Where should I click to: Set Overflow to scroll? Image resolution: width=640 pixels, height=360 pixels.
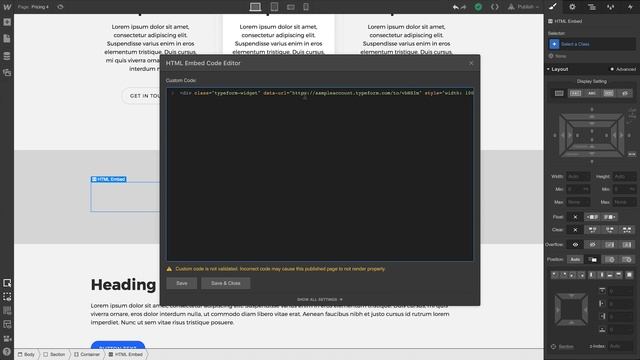tap(609, 245)
